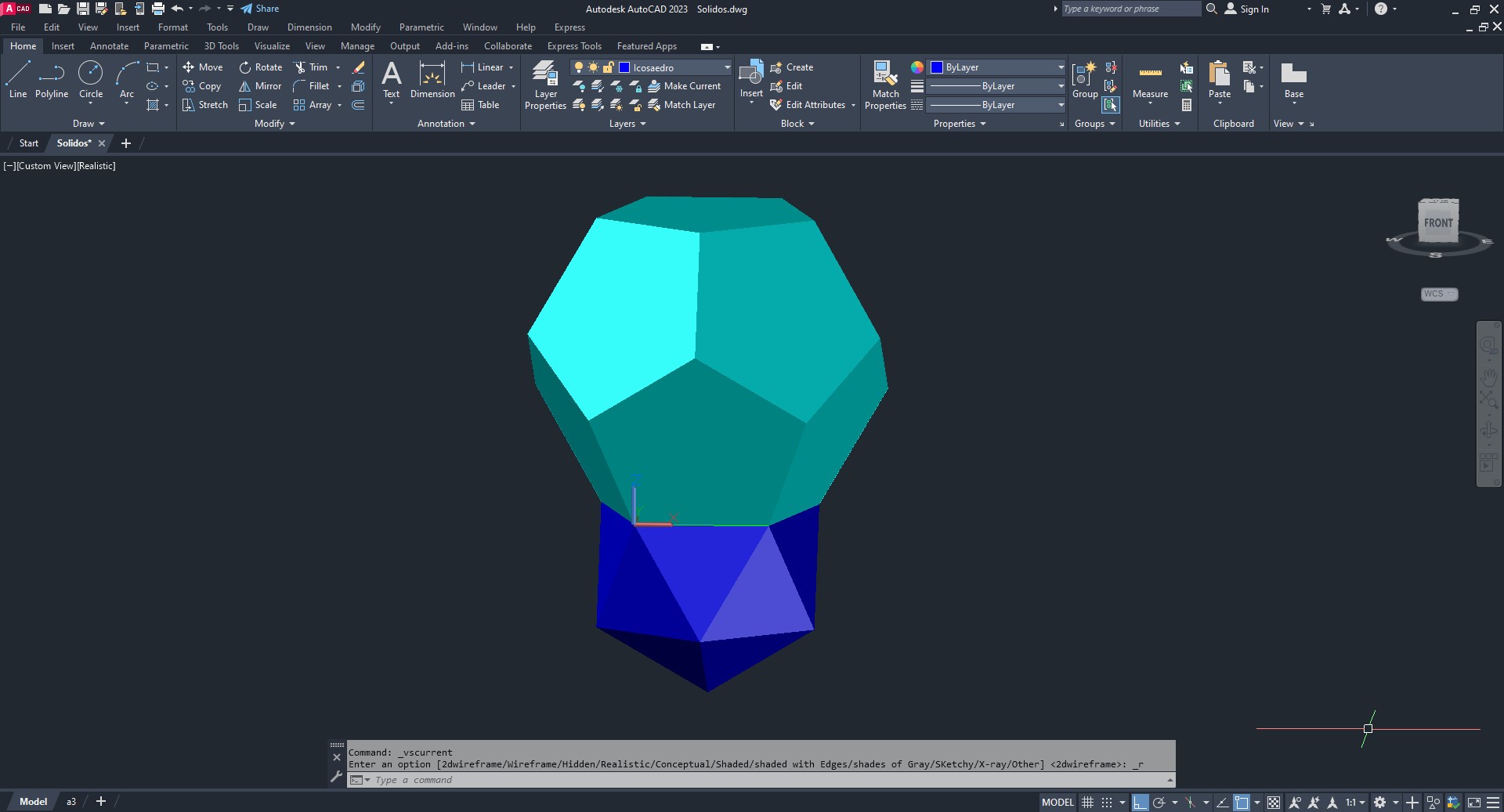Click the Match Properties tool

pos(885,85)
